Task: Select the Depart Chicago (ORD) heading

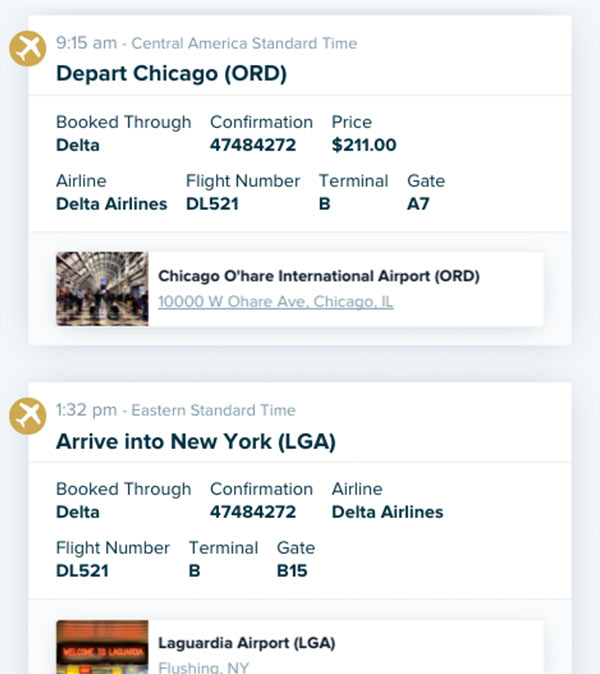Action: coord(171,73)
